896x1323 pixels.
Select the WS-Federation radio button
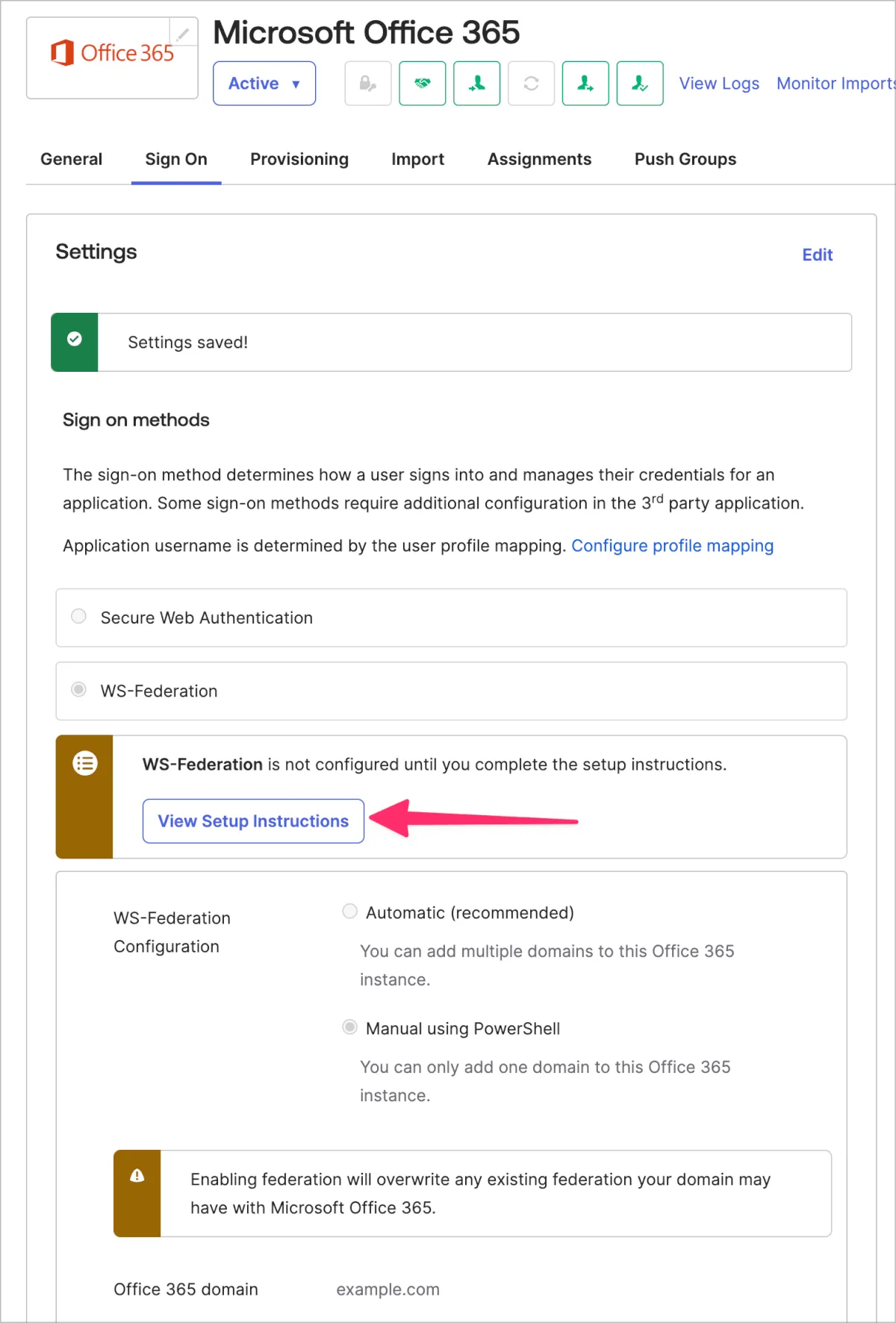coord(78,690)
